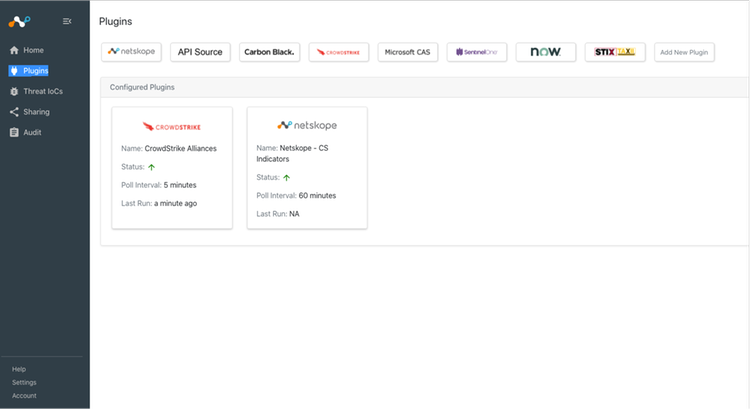
Task: Click Add New Plugin button
Action: tap(684, 52)
